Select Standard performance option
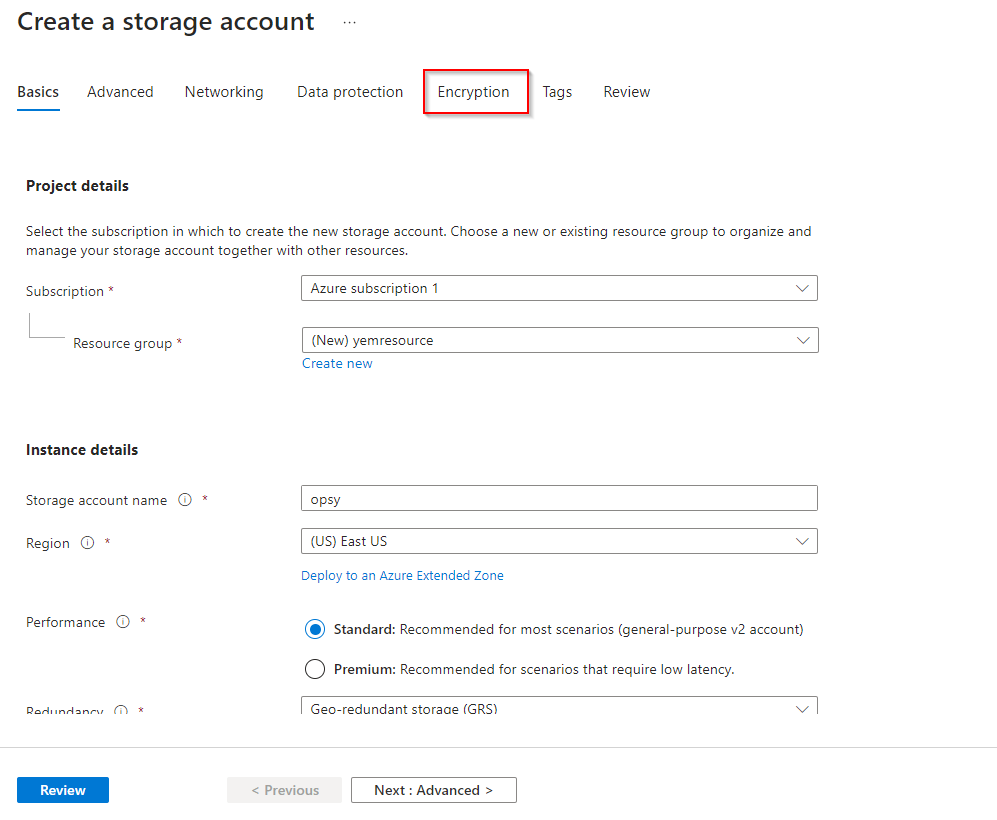Screen dimensions: 997x820 pyautogui.click(x=315, y=629)
